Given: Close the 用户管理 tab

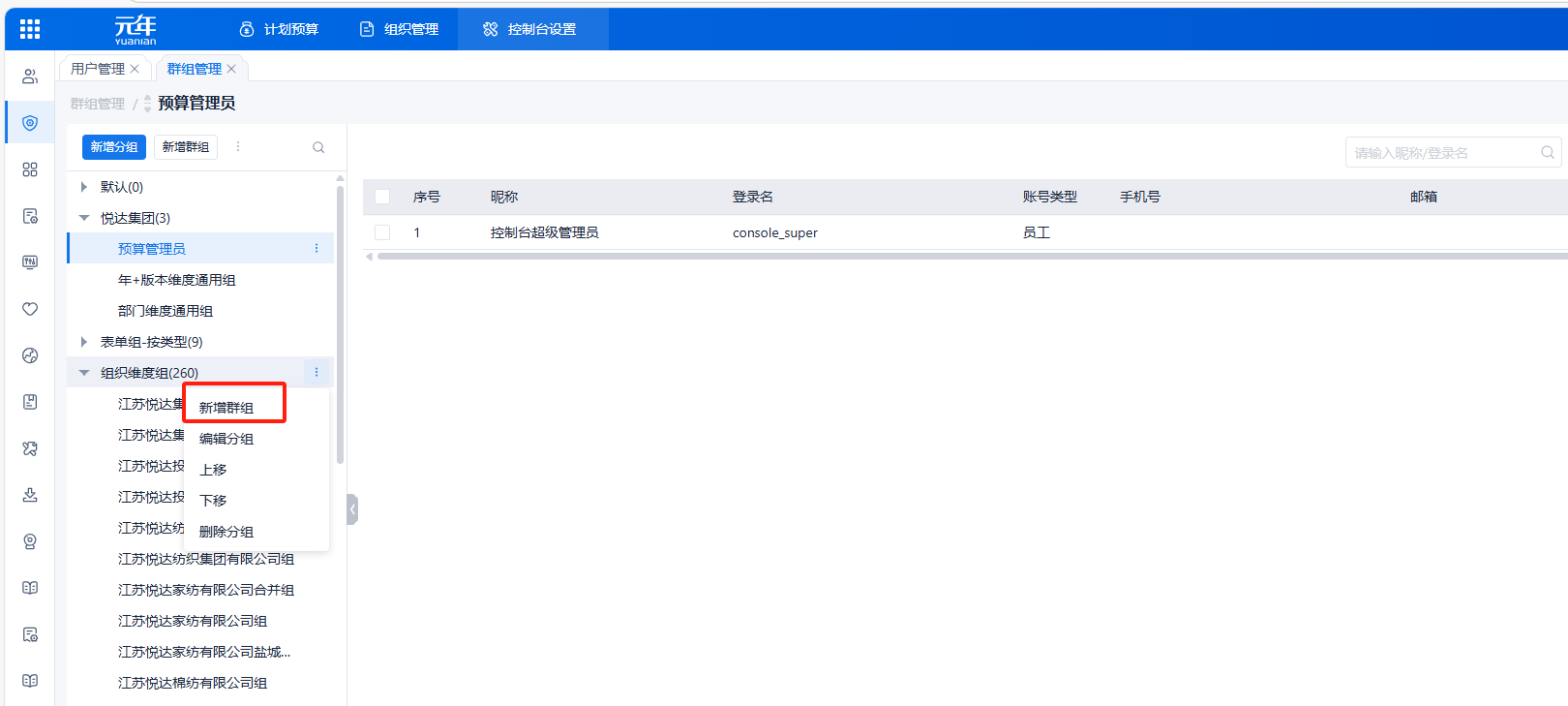Looking at the screenshot, I should (135, 69).
